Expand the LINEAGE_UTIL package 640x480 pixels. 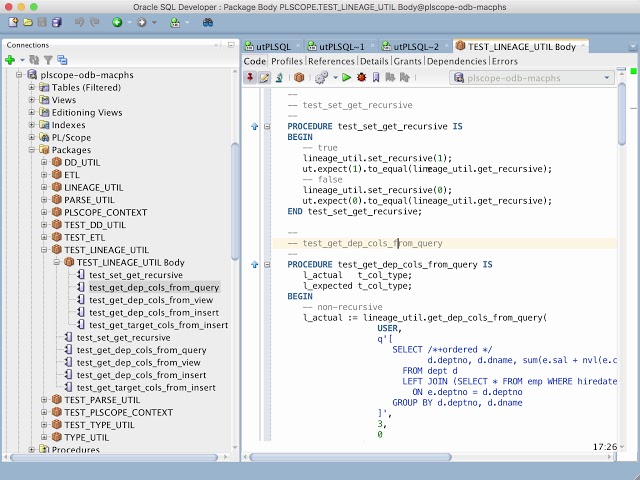[44, 187]
